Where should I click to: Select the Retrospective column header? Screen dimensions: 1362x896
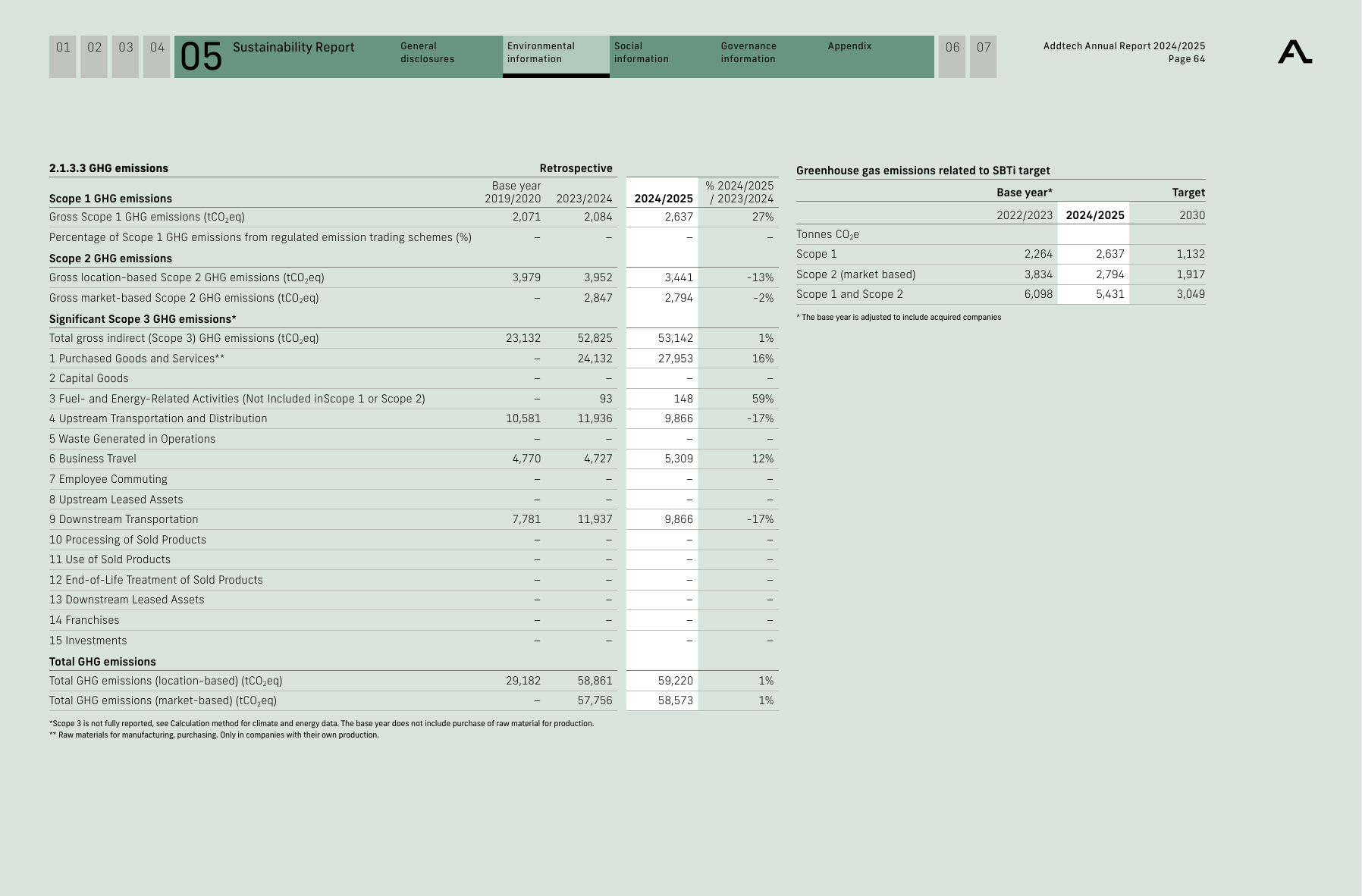pos(576,168)
